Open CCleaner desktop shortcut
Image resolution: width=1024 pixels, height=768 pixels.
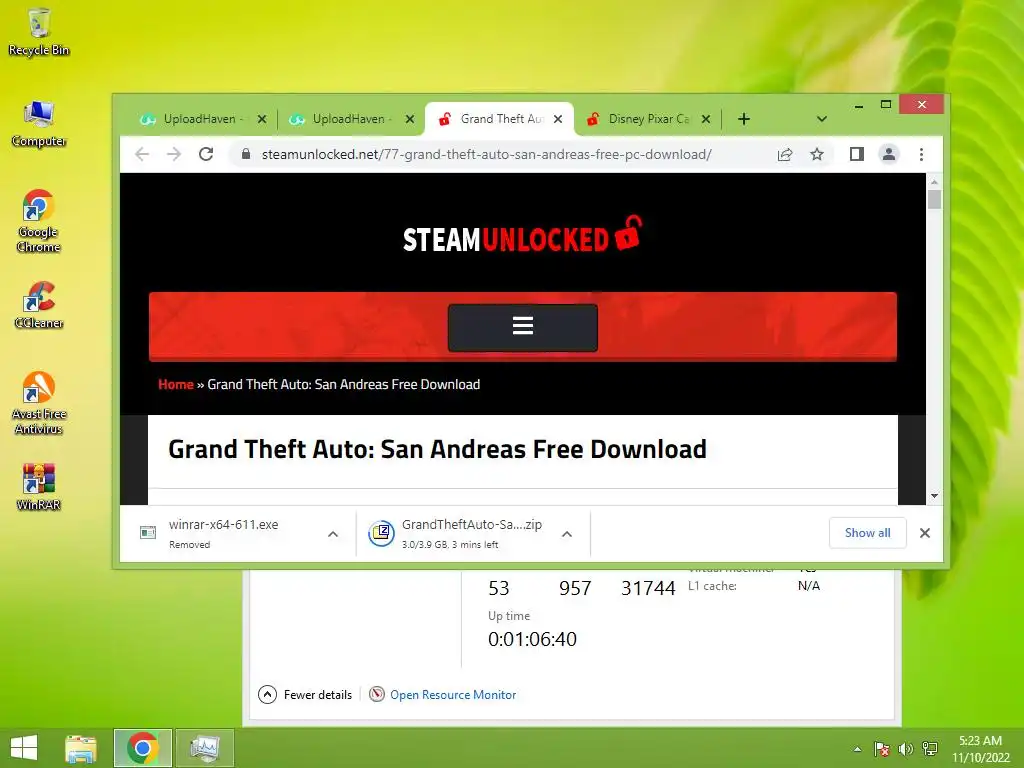[x=39, y=304]
